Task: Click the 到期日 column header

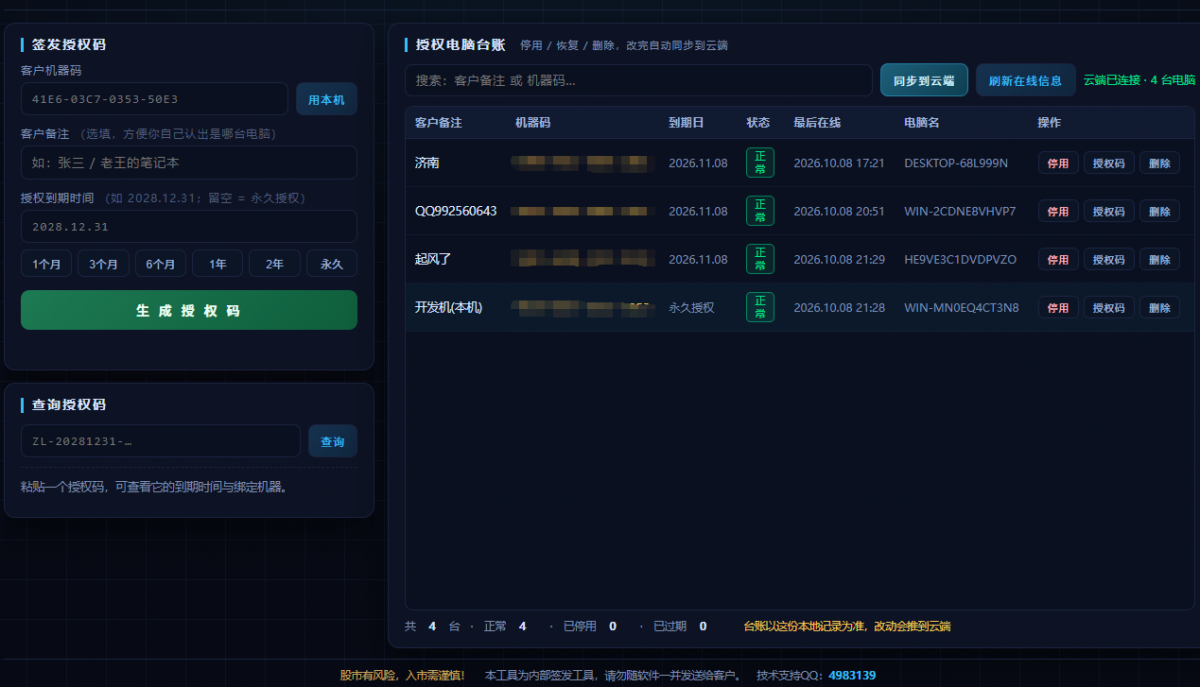Action: click(686, 122)
